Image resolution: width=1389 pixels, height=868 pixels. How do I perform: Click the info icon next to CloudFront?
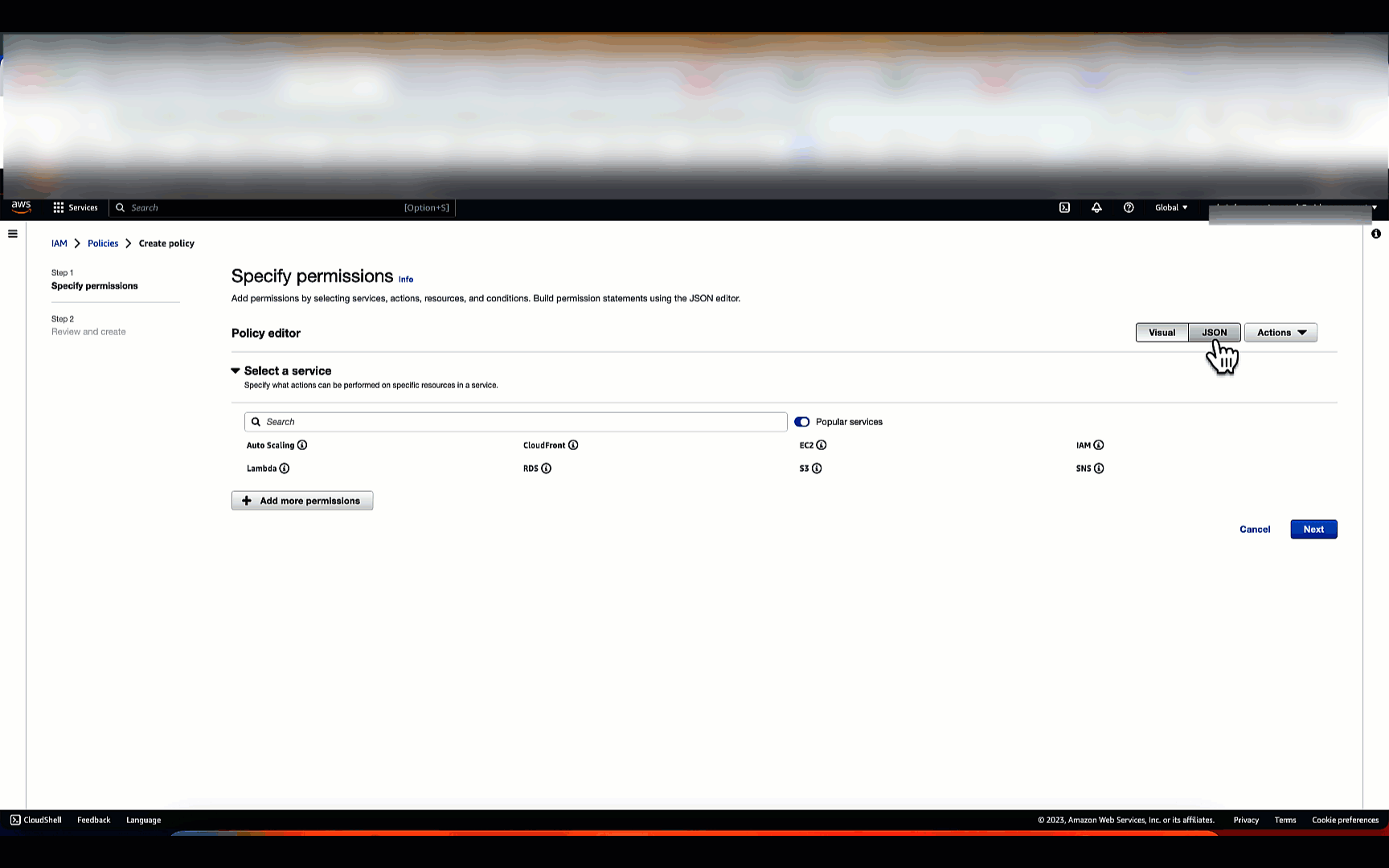tap(573, 445)
